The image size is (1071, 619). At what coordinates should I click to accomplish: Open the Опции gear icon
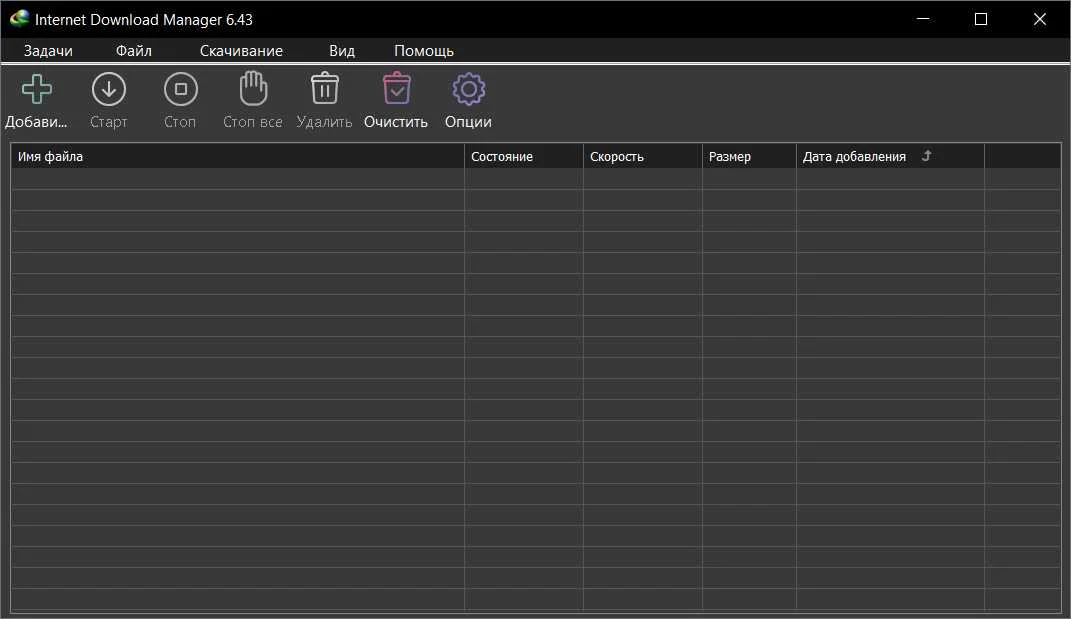[x=469, y=89]
